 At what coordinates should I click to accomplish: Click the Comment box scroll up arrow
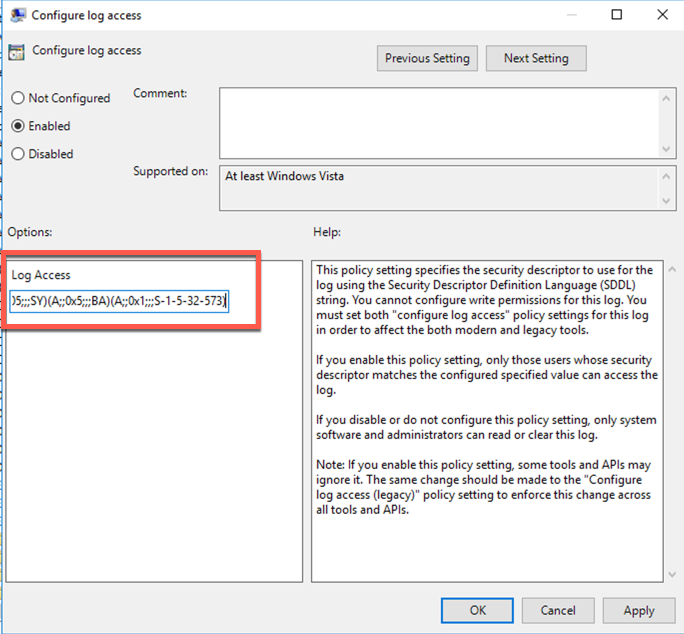pos(666,97)
